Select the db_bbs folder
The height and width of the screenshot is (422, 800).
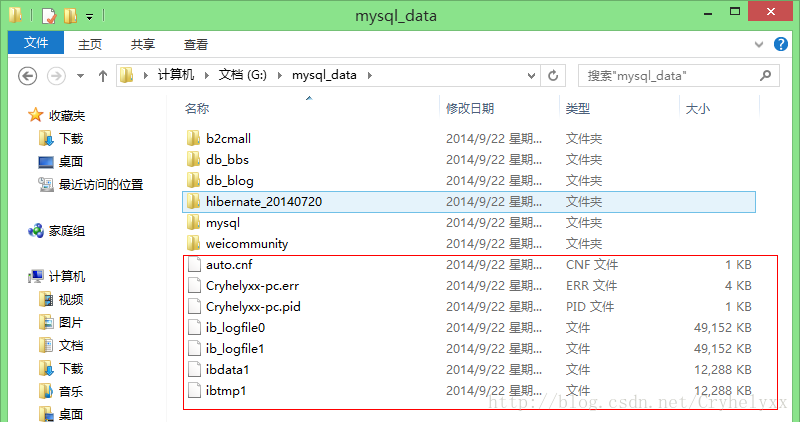[469, 160]
